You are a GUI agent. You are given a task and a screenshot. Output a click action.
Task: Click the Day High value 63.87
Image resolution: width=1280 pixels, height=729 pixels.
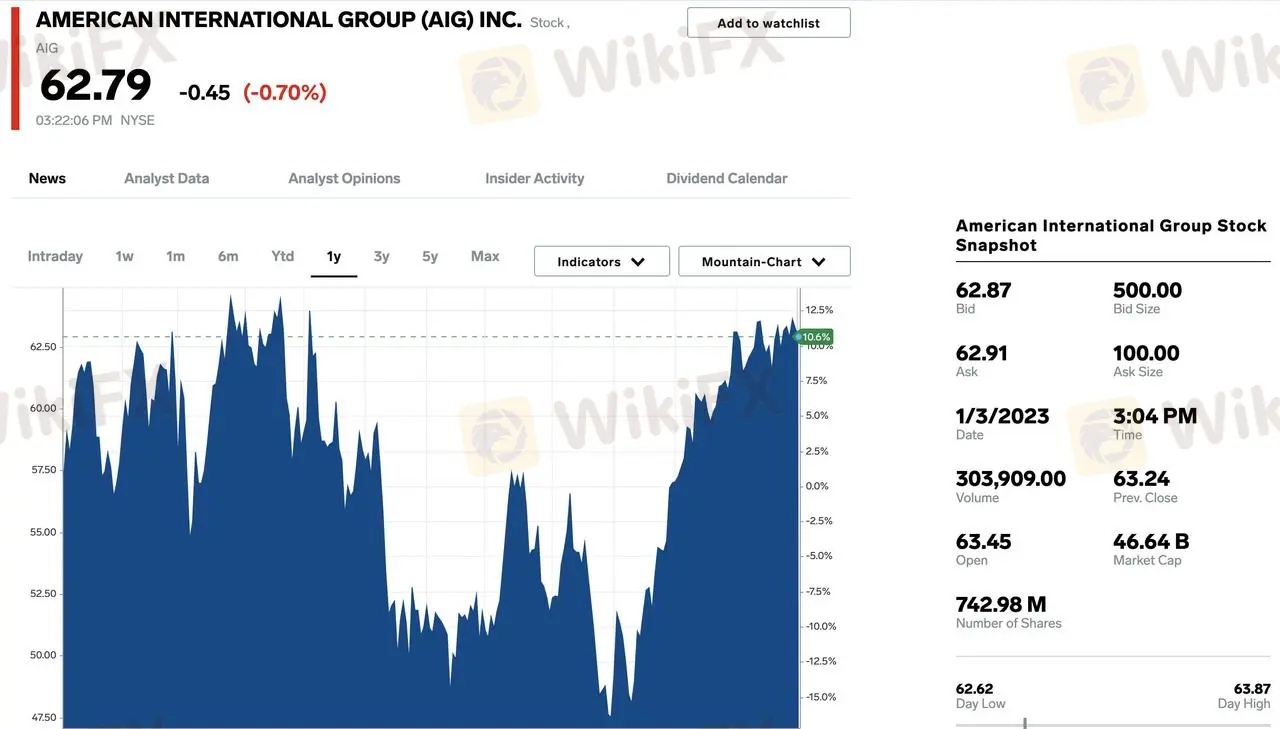(1252, 689)
